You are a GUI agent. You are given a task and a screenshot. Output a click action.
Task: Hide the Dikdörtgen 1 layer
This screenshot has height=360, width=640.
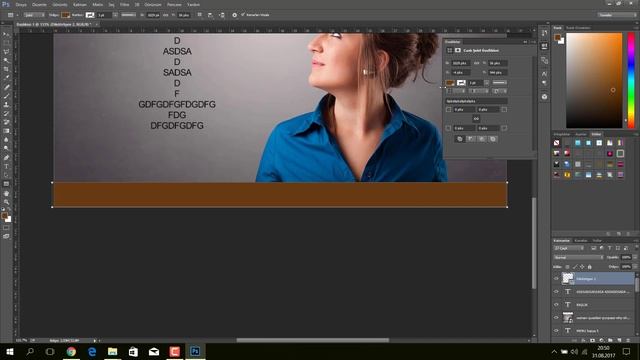(556, 279)
